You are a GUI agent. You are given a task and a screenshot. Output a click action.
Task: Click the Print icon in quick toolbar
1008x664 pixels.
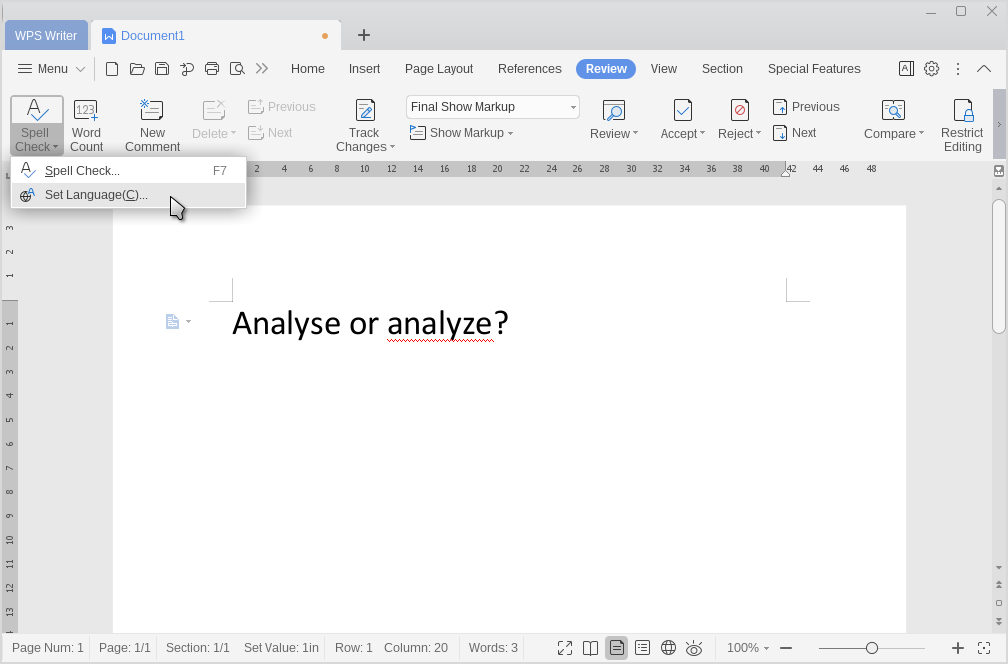pyautogui.click(x=212, y=69)
